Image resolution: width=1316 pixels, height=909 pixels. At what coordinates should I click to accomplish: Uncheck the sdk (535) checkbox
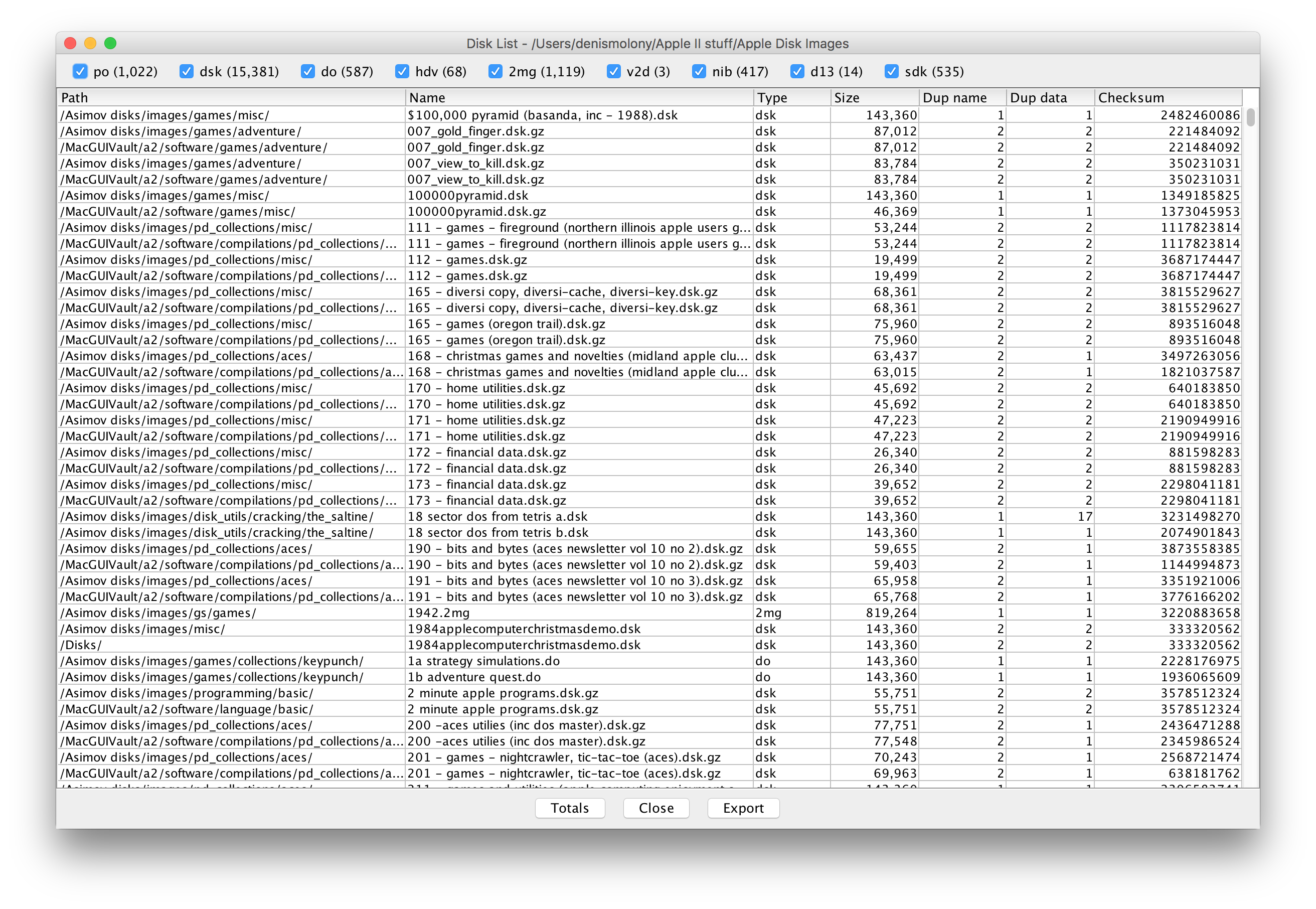point(891,71)
